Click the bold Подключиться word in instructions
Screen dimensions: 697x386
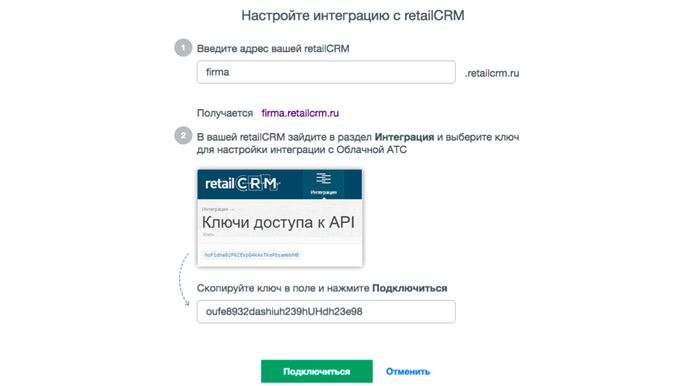(x=409, y=288)
